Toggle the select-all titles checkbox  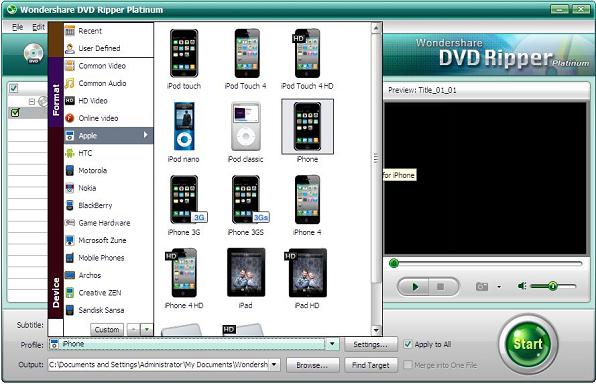pos(14,89)
